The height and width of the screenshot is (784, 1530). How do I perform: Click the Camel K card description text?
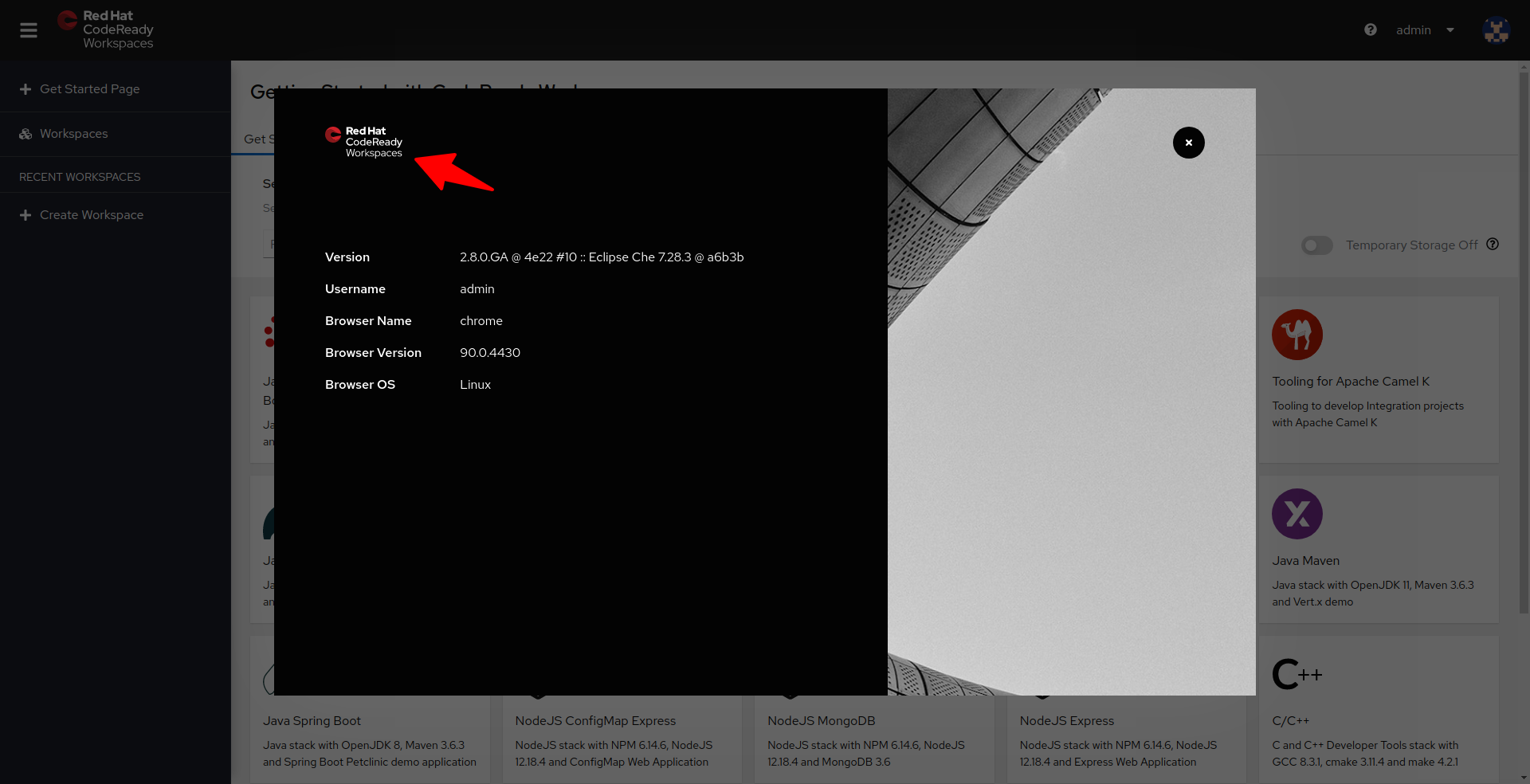pyautogui.click(x=1367, y=414)
